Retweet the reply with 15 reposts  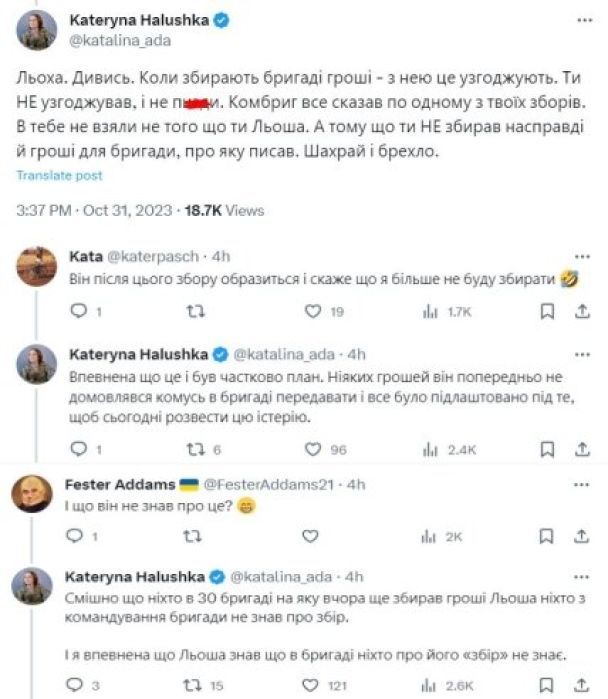196,685
